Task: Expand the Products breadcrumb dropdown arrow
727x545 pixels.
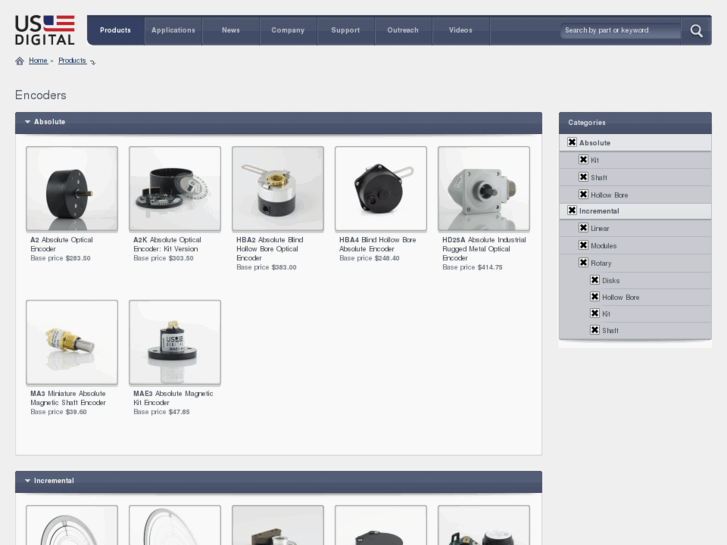Action: point(93,62)
